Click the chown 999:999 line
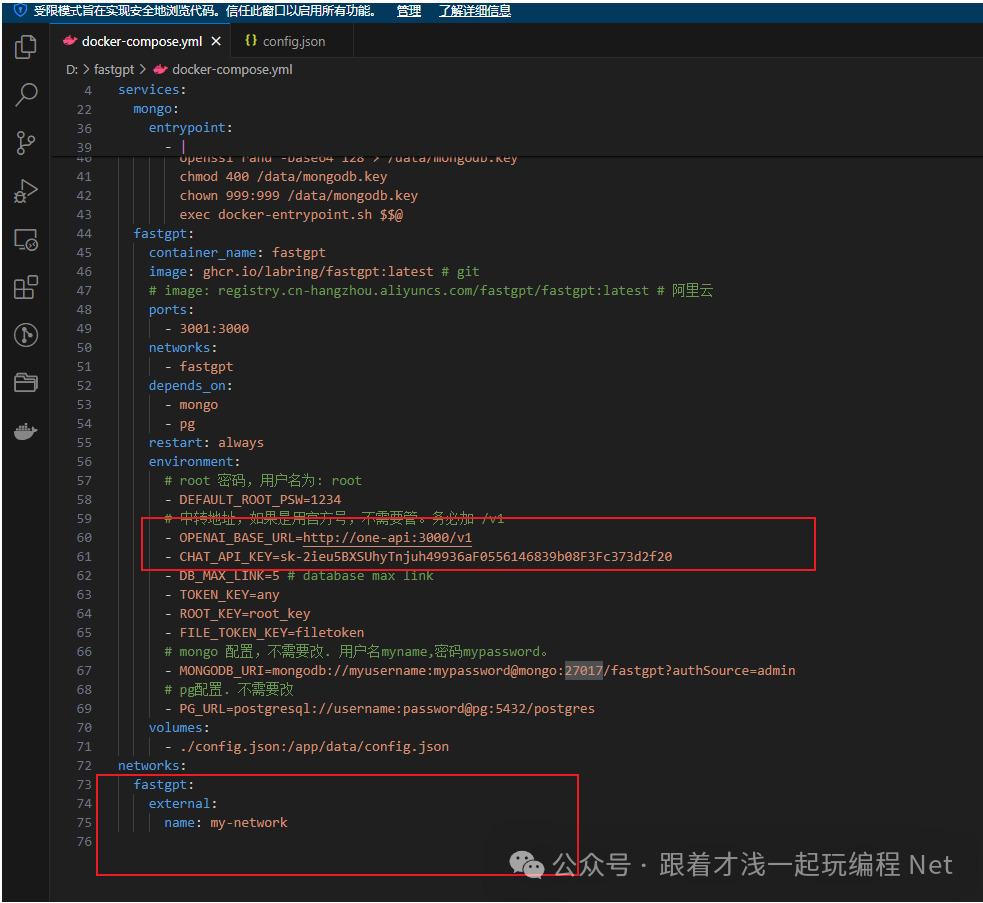983x903 pixels. 299,196
